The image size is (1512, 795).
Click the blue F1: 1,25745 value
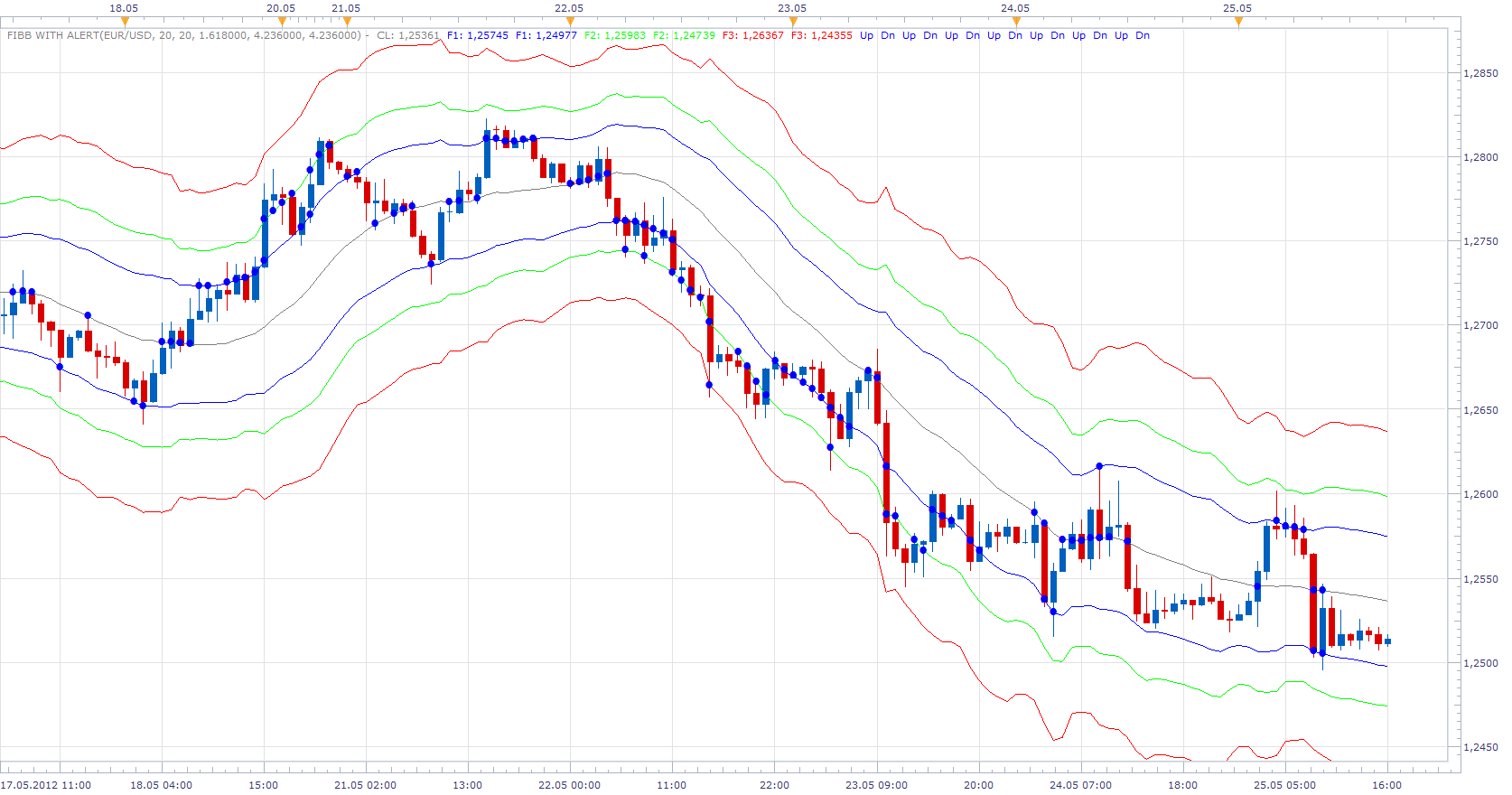pyautogui.click(x=478, y=35)
